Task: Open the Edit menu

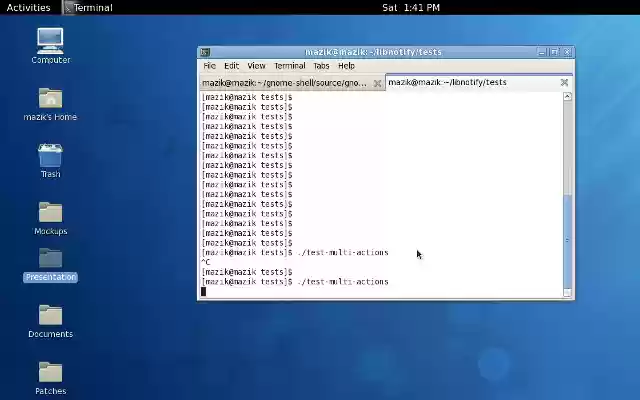Action: click(x=231, y=66)
